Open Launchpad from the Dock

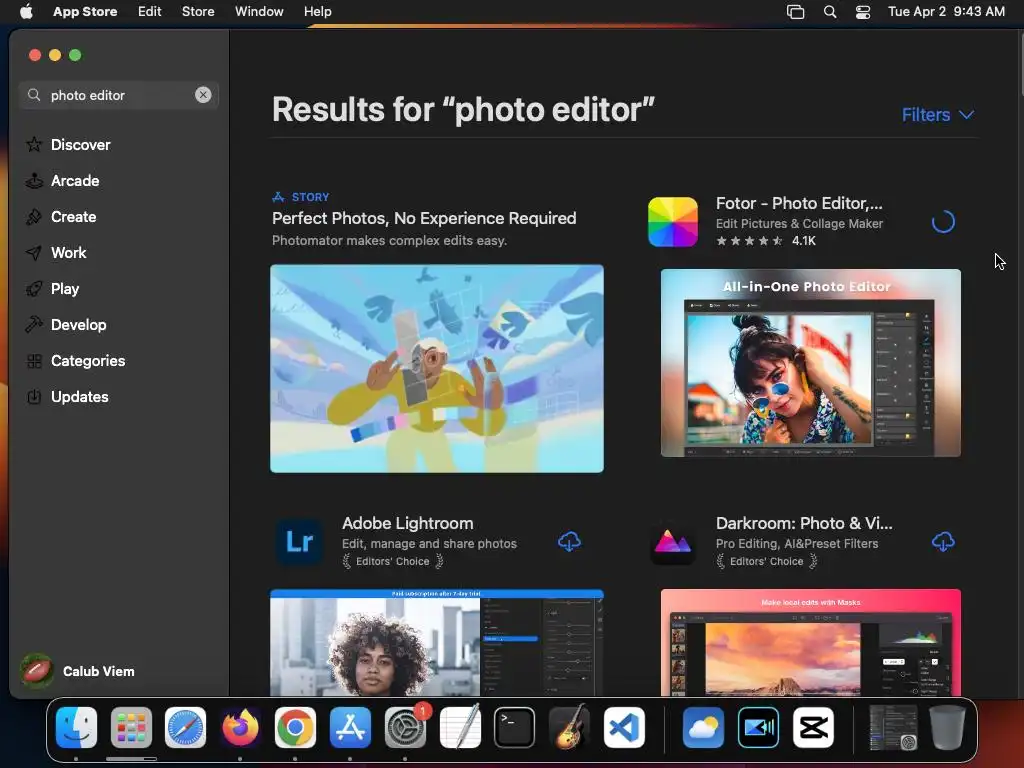pyautogui.click(x=131, y=728)
